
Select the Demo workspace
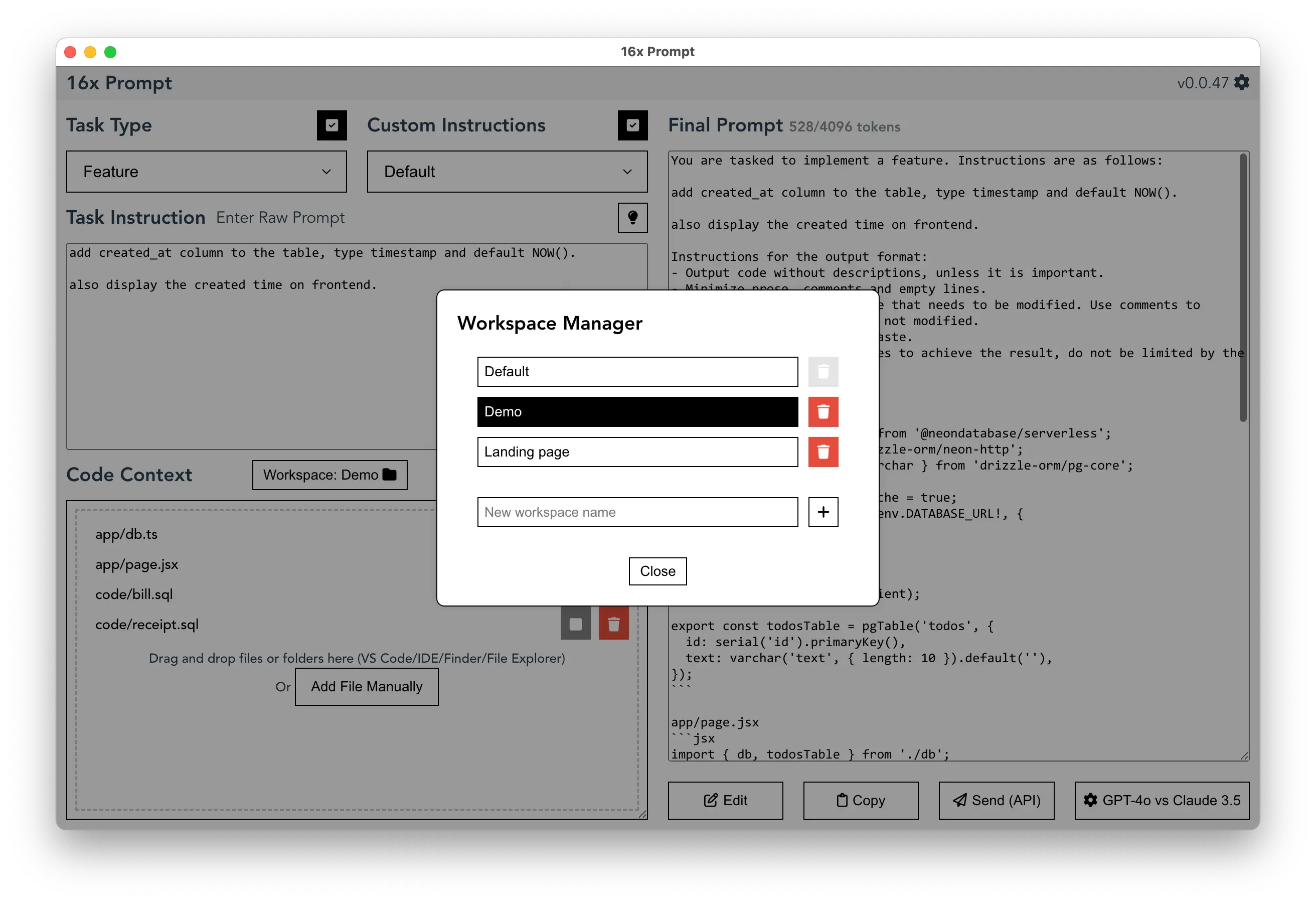click(637, 412)
